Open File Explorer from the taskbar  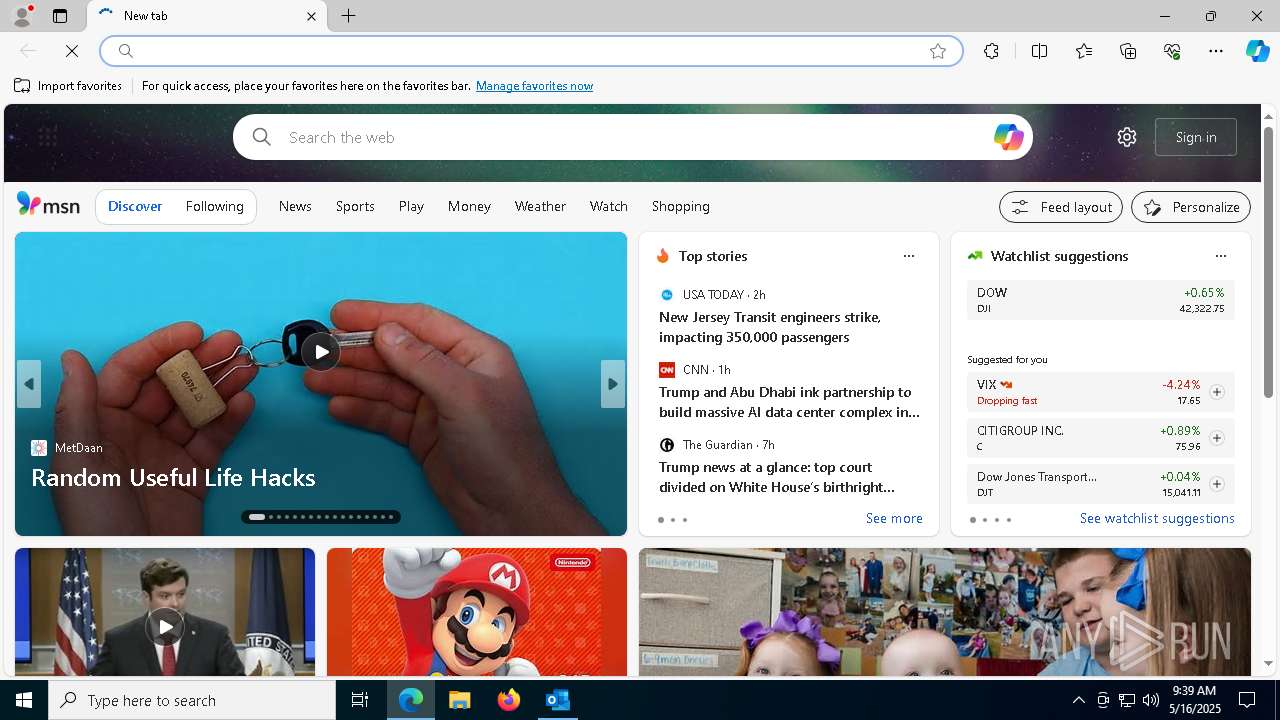point(459,700)
